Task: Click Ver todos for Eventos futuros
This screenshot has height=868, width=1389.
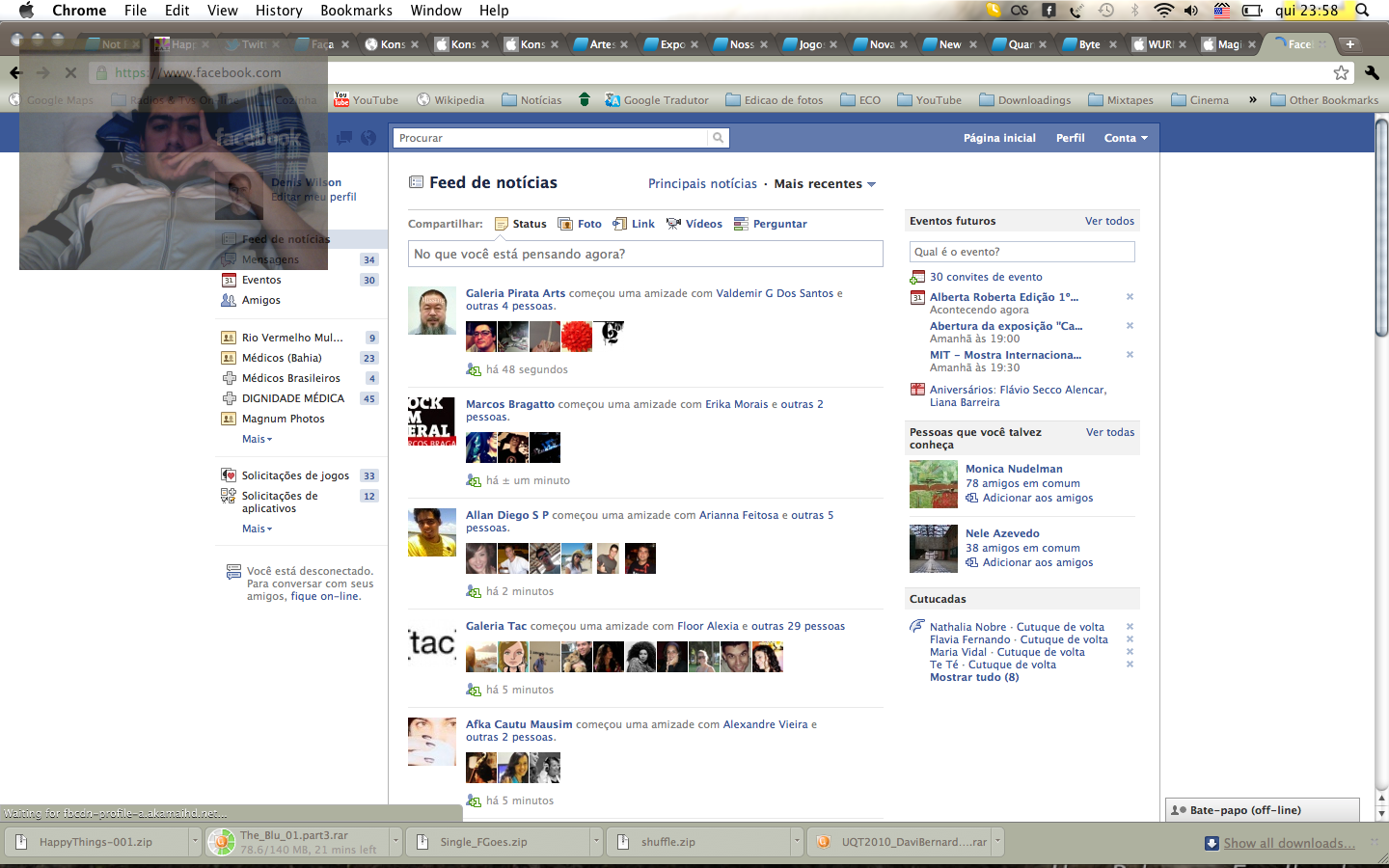Action: [x=1109, y=221]
